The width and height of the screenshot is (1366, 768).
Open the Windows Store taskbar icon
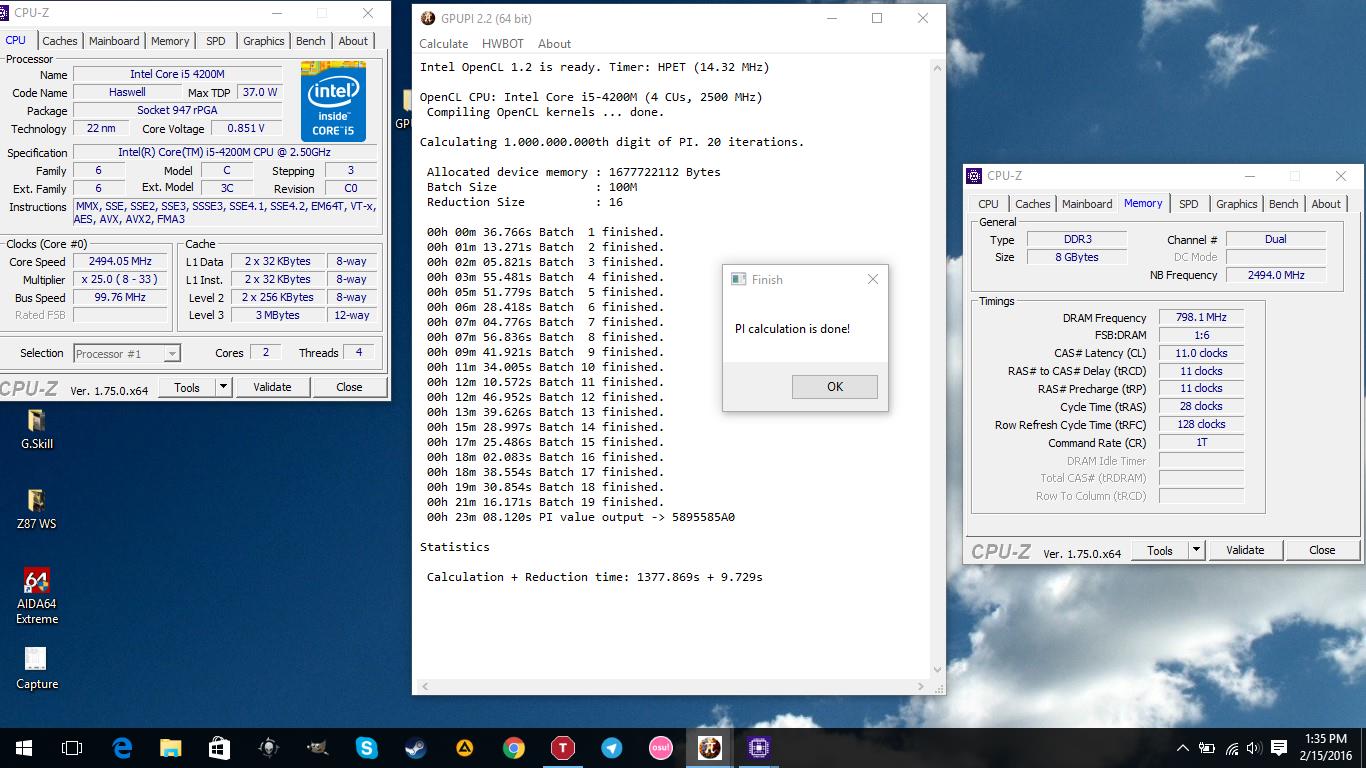click(220, 748)
